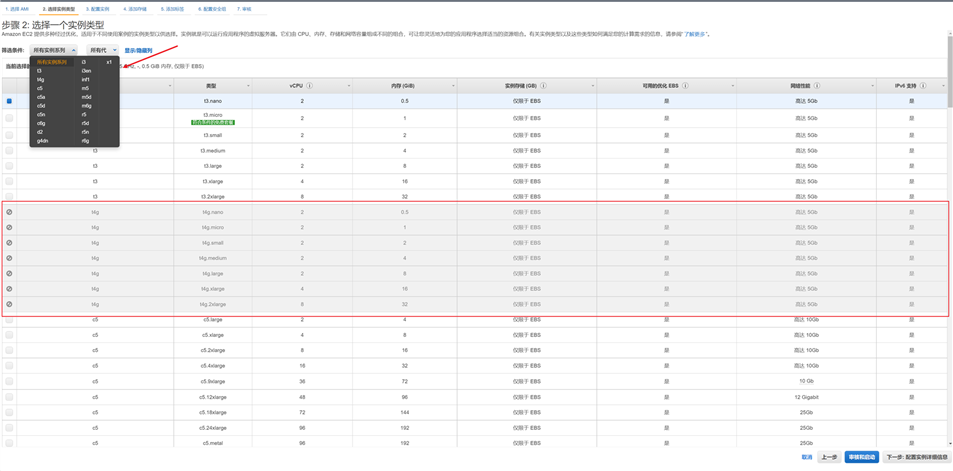This screenshot has height=471, width=953.
Task: Select the c5.metal instance checkbox
Action: pos(9,443)
